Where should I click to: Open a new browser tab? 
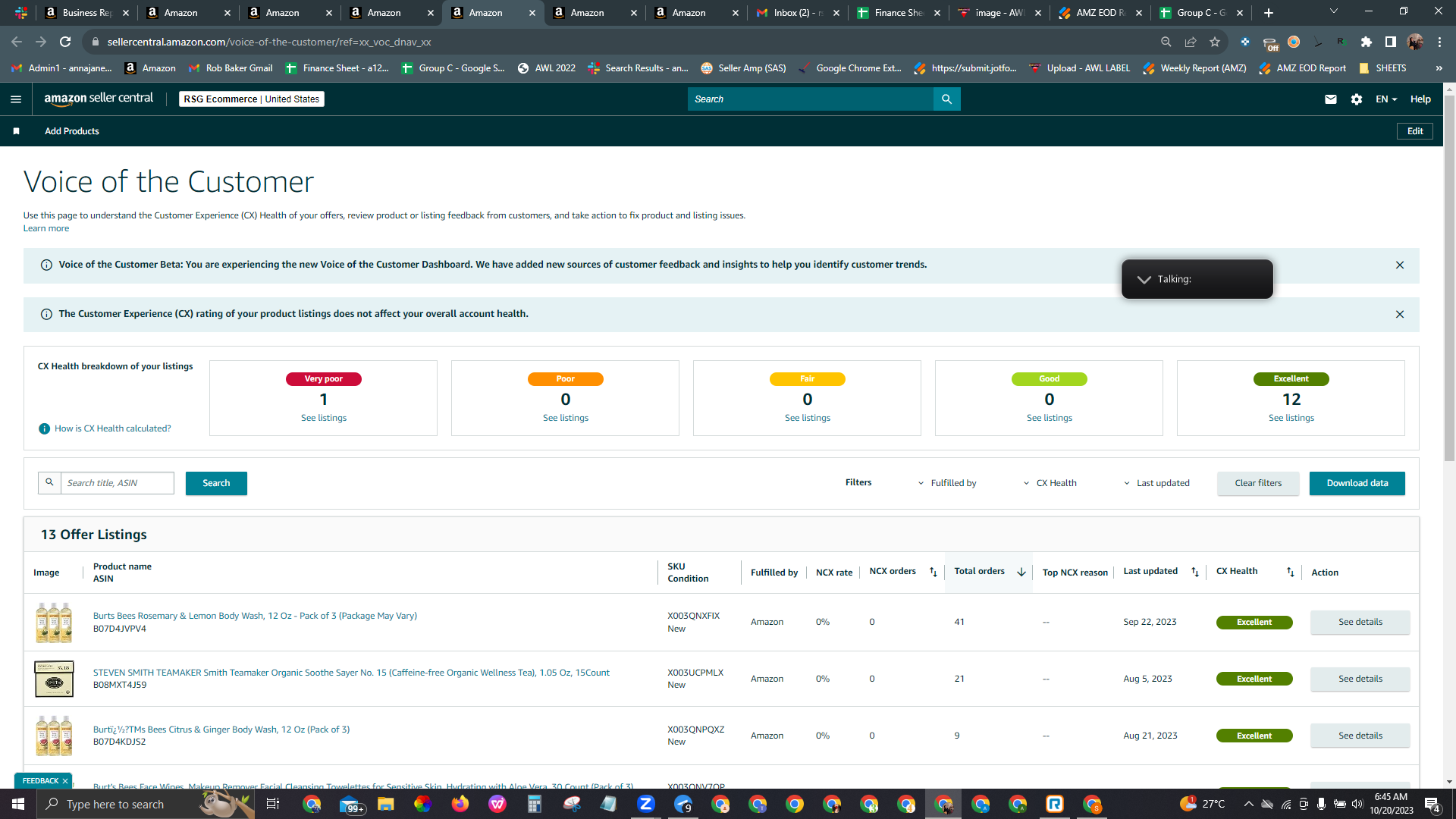[x=1269, y=13]
